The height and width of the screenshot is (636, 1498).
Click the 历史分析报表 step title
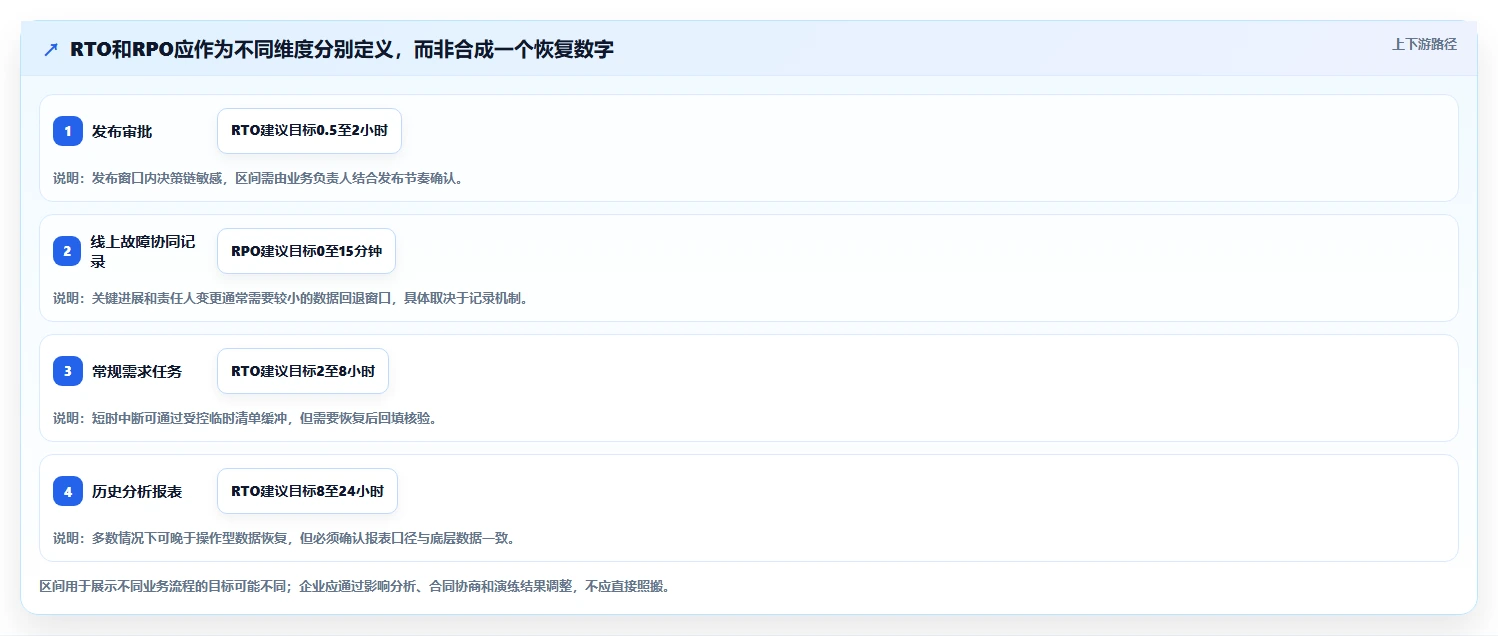pyautogui.click(x=137, y=491)
